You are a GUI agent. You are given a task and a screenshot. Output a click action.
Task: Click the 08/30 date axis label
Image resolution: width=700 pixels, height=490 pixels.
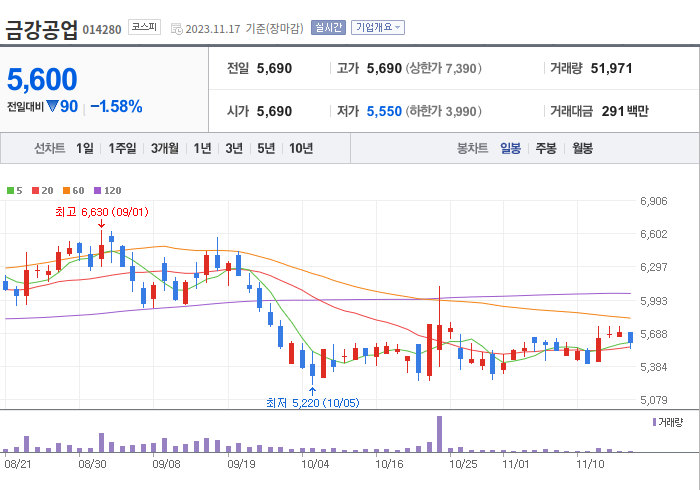[x=92, y=464]
